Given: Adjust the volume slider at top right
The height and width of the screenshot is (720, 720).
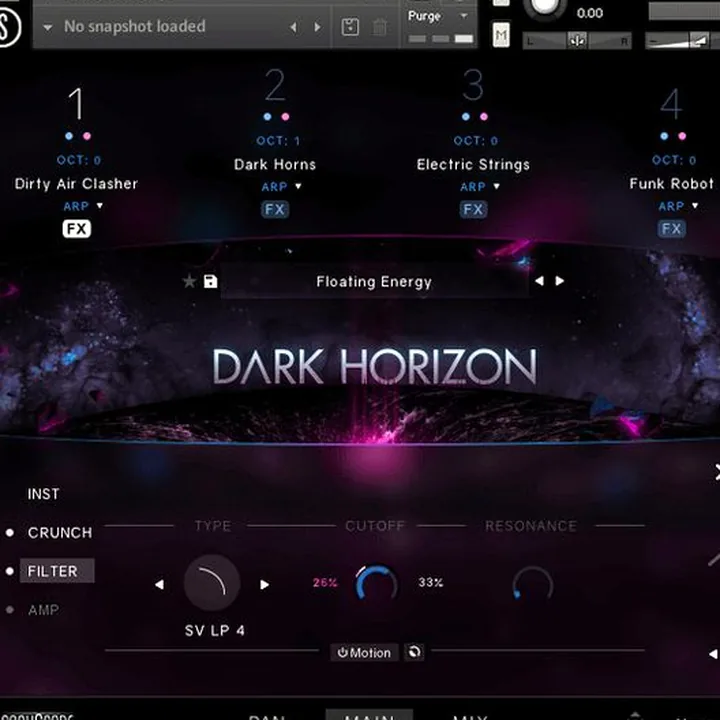Looking at the screenshot, I should [x=682, y=41].
